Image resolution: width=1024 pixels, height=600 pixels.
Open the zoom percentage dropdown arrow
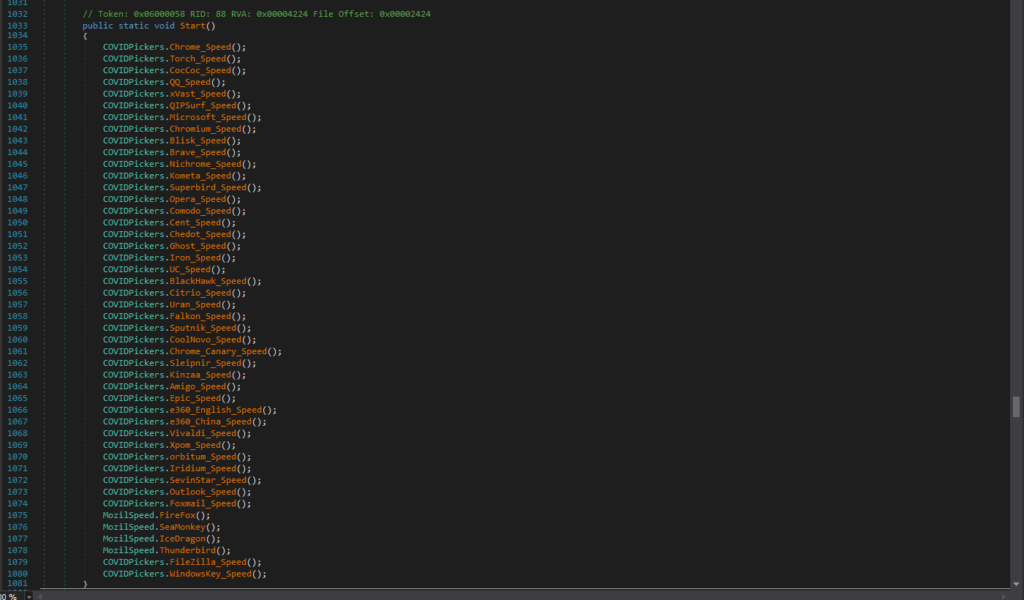27,595
